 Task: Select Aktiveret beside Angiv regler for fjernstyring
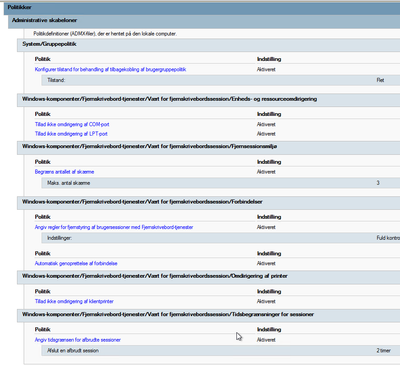coord(266,227)
